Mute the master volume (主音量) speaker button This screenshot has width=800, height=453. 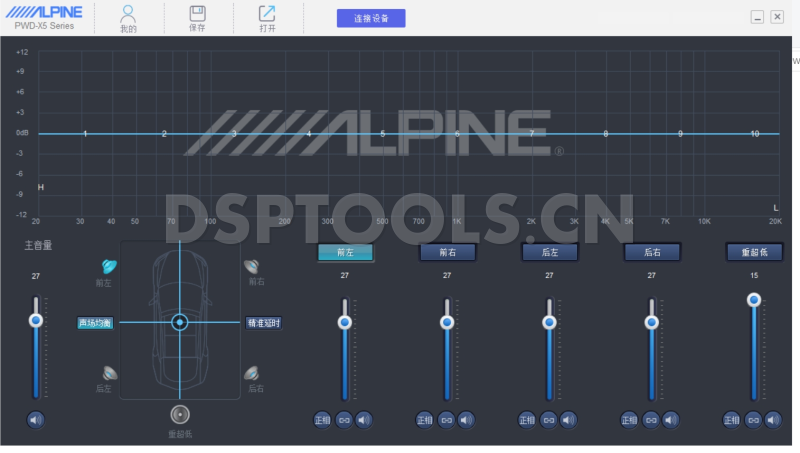36,419
